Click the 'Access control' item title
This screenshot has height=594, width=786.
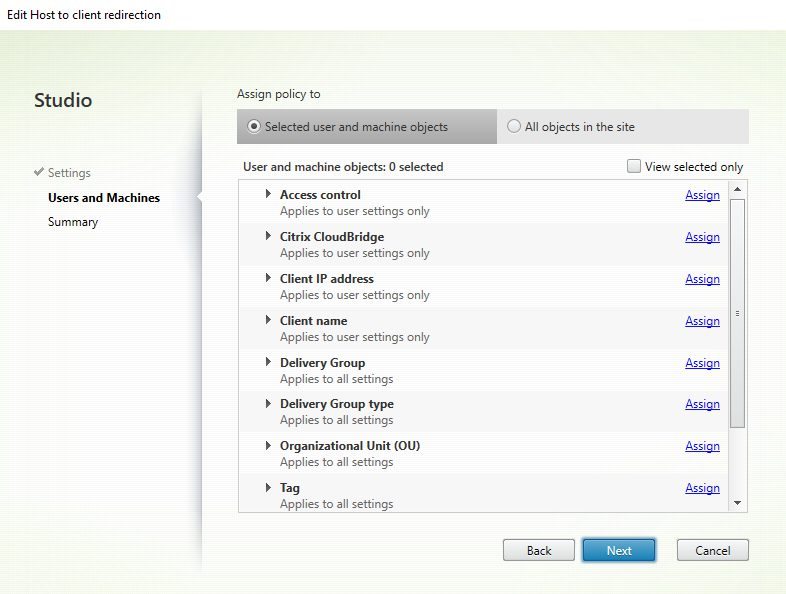pyautogui.click(x=320, y=194)
